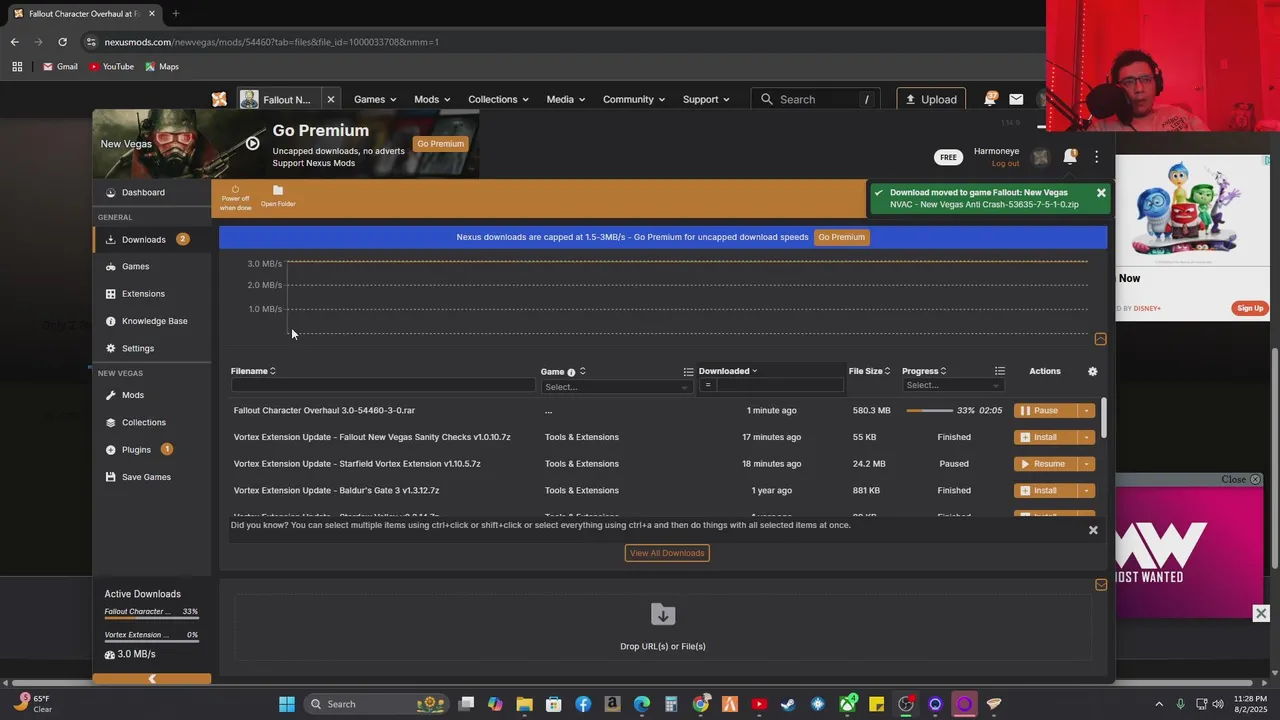Open Knowledge Base in the sidebar
This screenshot has height=720, width=1280.
coord(154,321)
